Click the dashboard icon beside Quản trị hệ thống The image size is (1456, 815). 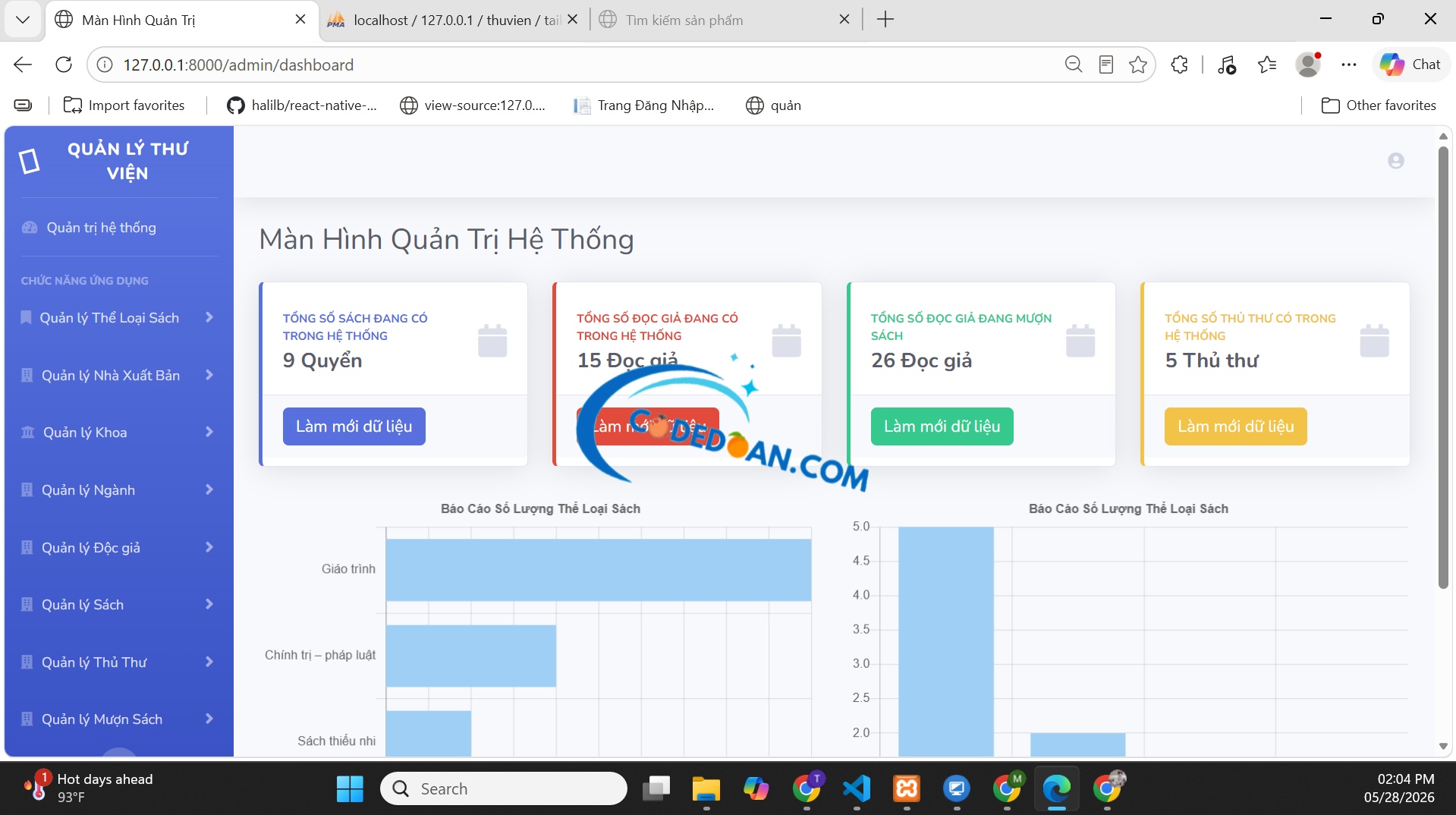click(30, 228)
